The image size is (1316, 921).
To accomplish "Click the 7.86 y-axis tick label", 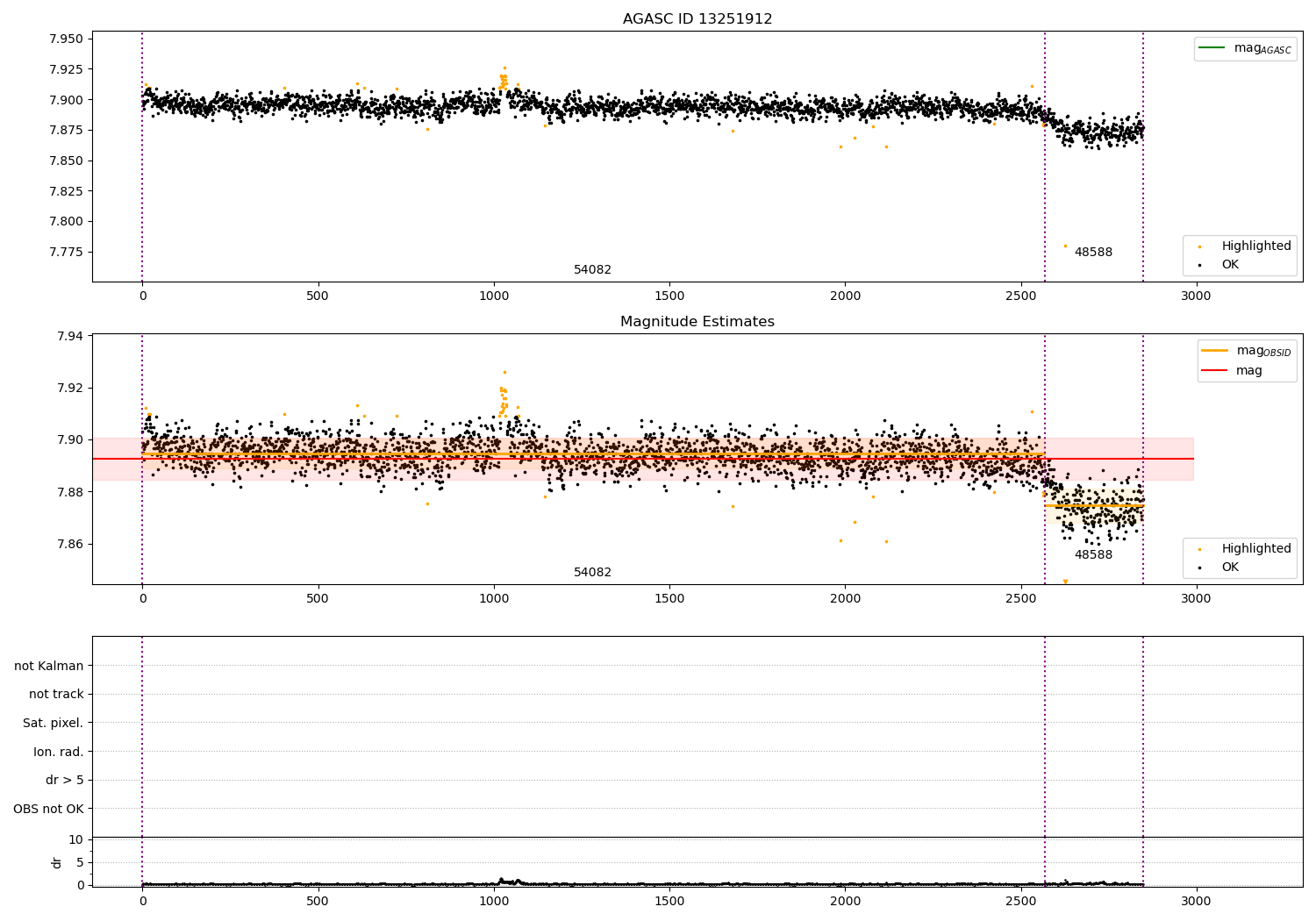I will 70,545.
